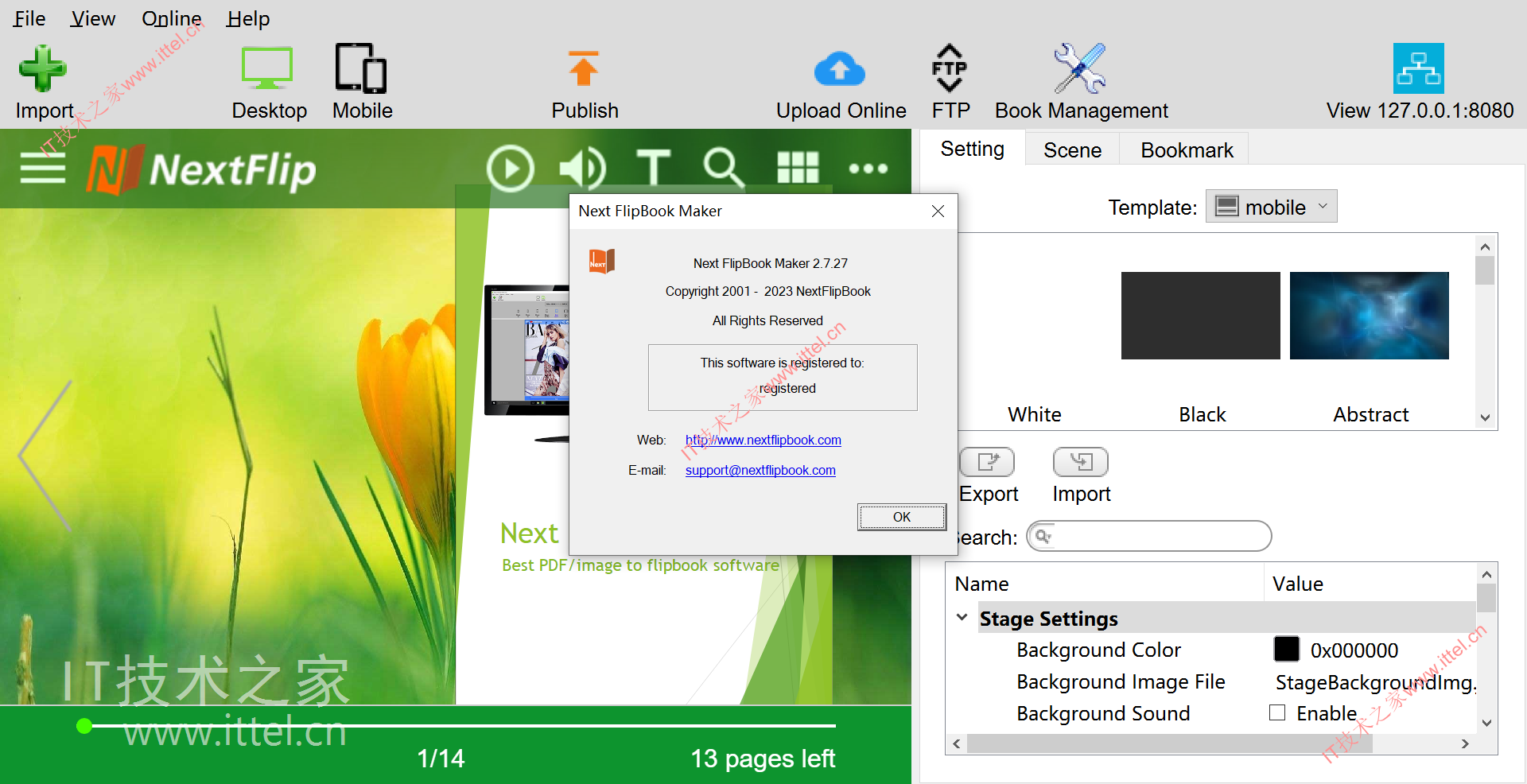
Task: Click the 0x000000 color value text
Action: (x=1354, y=650)
